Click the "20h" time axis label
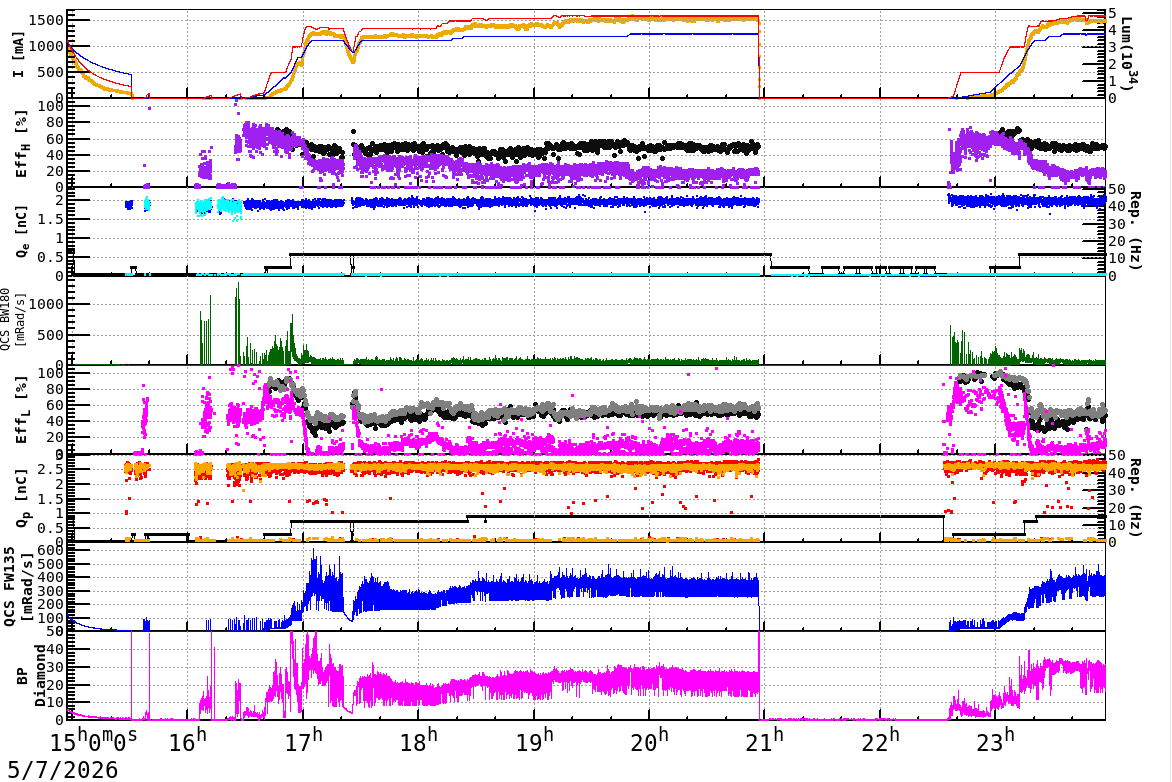Screen dimensions: 1172x782 [650, 740]
